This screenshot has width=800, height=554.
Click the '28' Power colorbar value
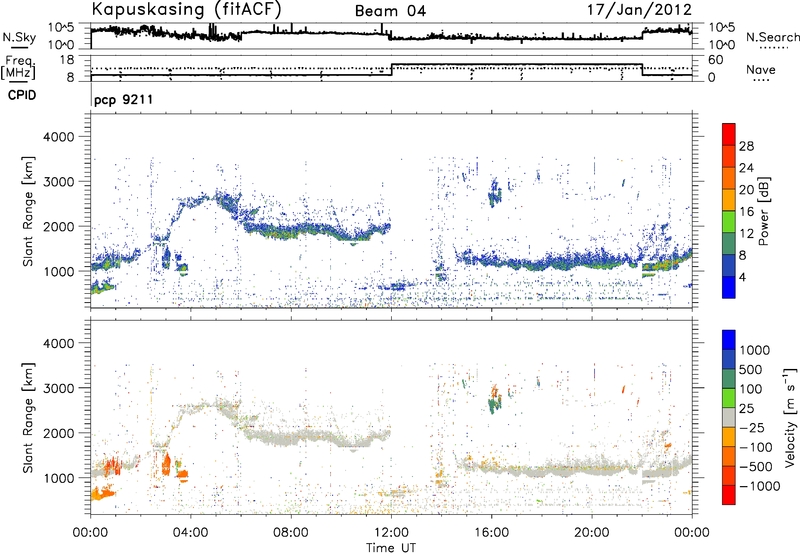point(746,146)
